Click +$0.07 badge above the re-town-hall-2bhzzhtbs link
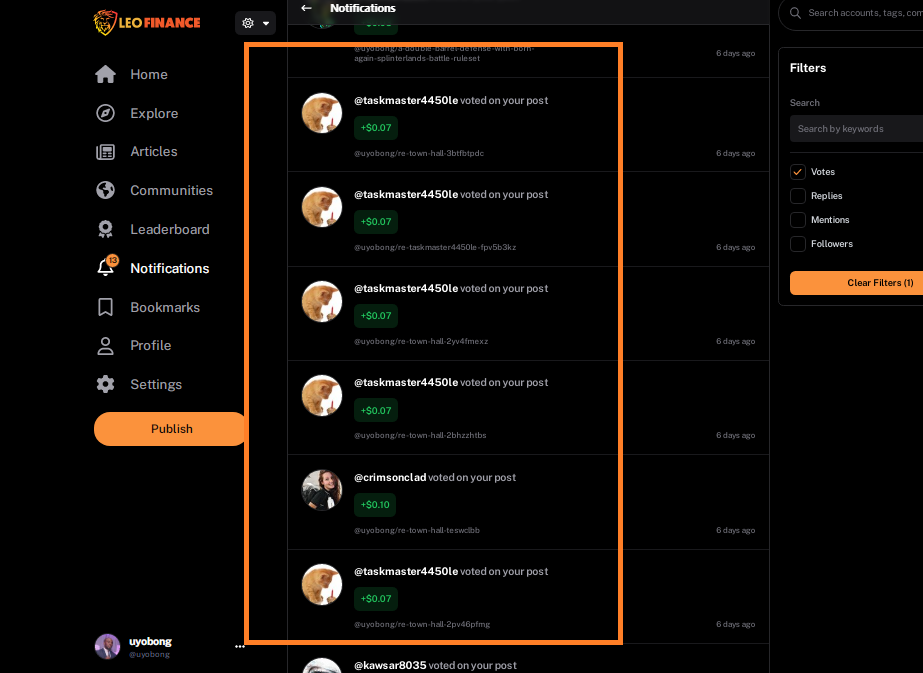Screen dimensions: 923x673 pos(376,410)
